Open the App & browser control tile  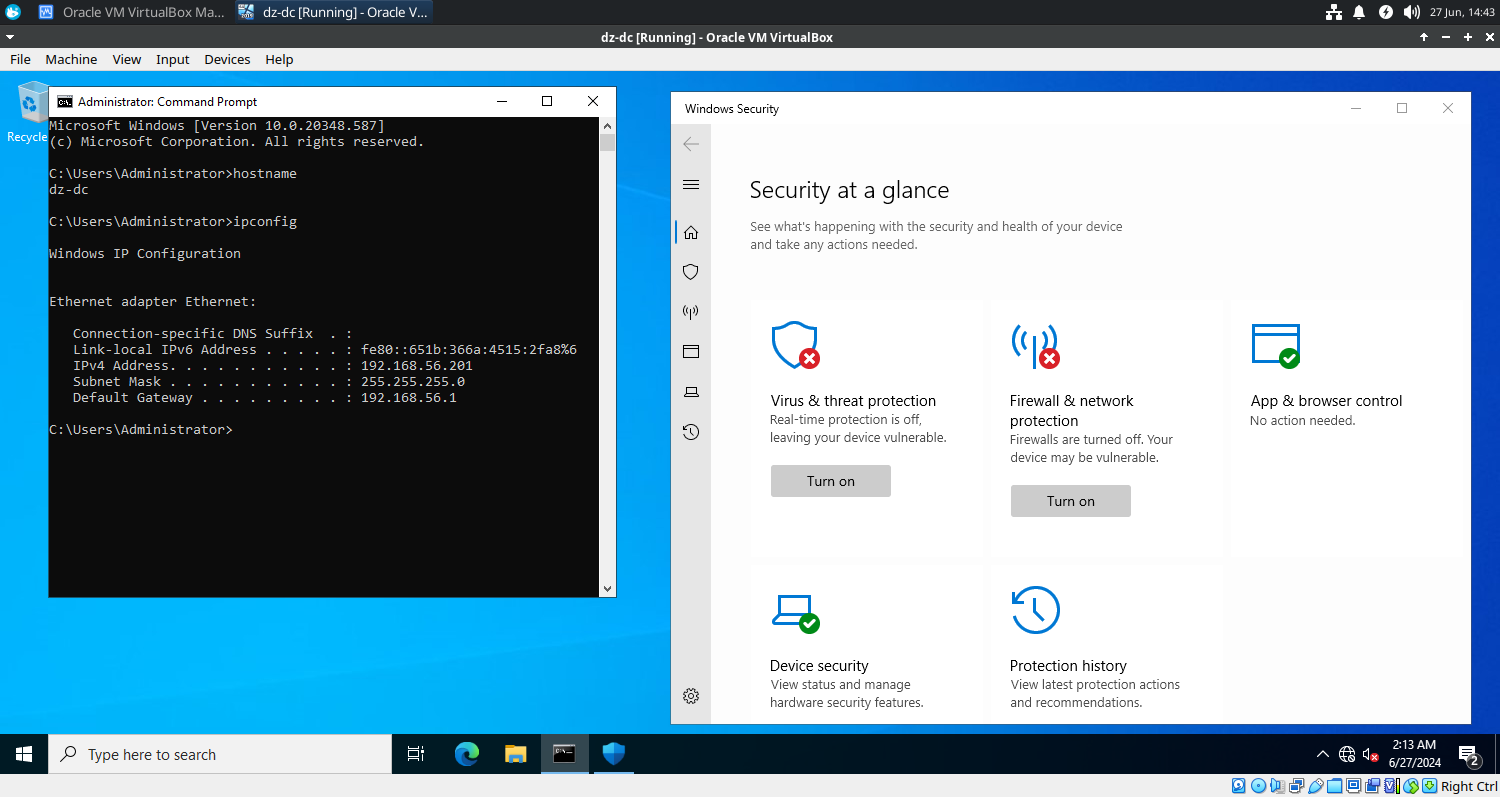[1348, 427]
